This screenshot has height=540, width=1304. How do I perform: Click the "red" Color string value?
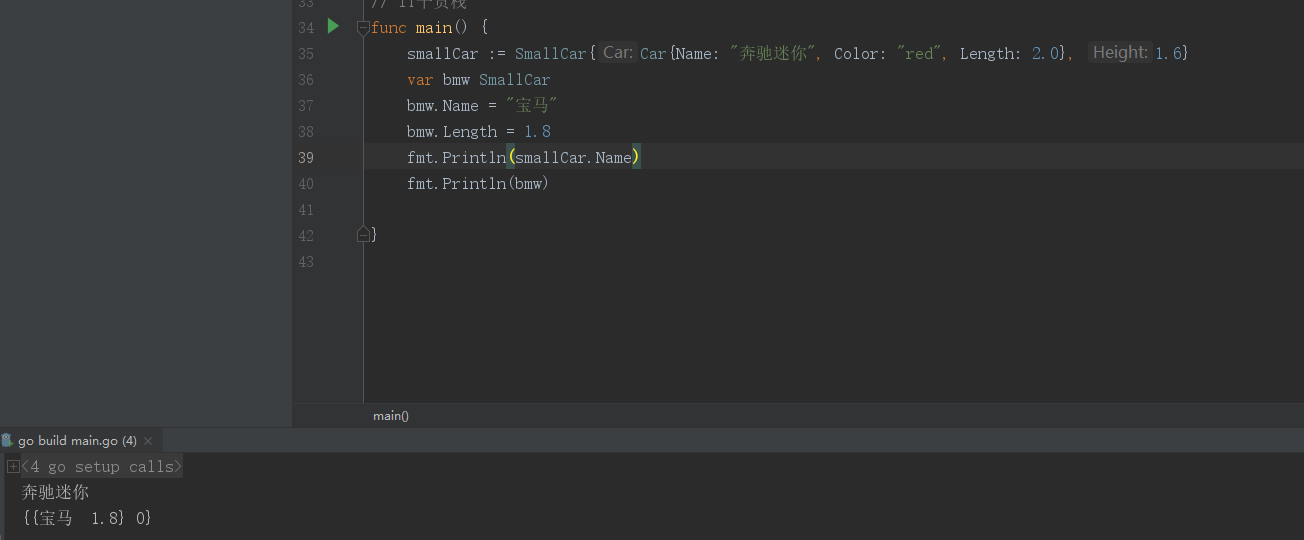(918, 54)
